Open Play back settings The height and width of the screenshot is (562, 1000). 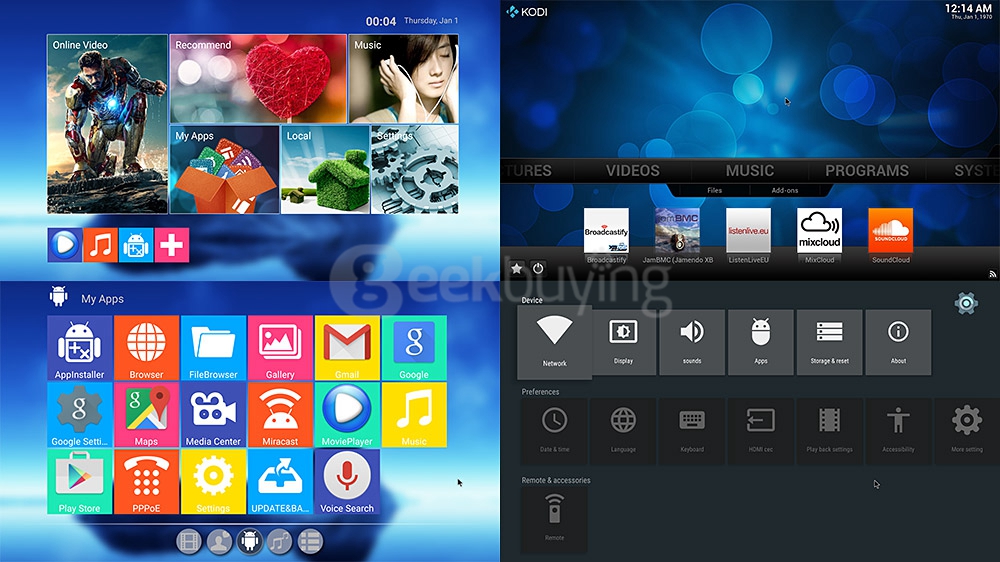click(x=830, y=431)
